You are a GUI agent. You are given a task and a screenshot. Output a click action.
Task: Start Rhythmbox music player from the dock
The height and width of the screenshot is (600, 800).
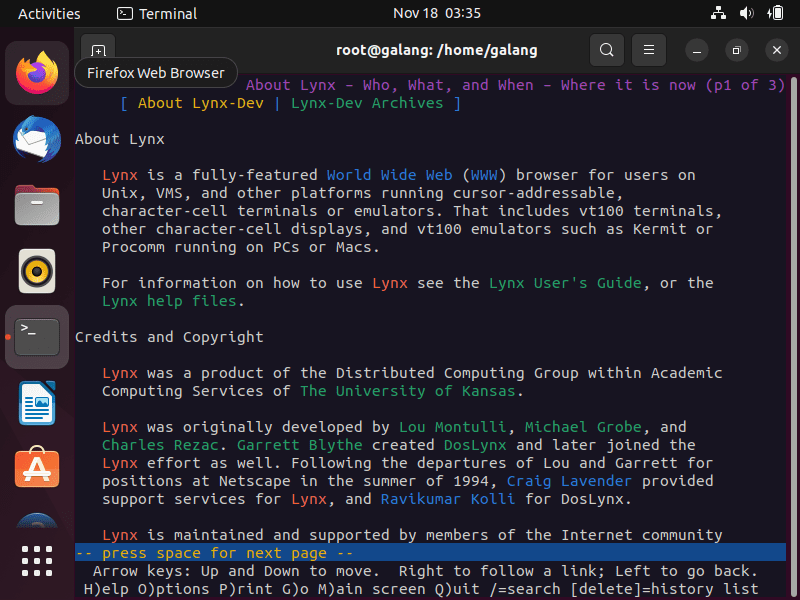[x=37, y=271]
